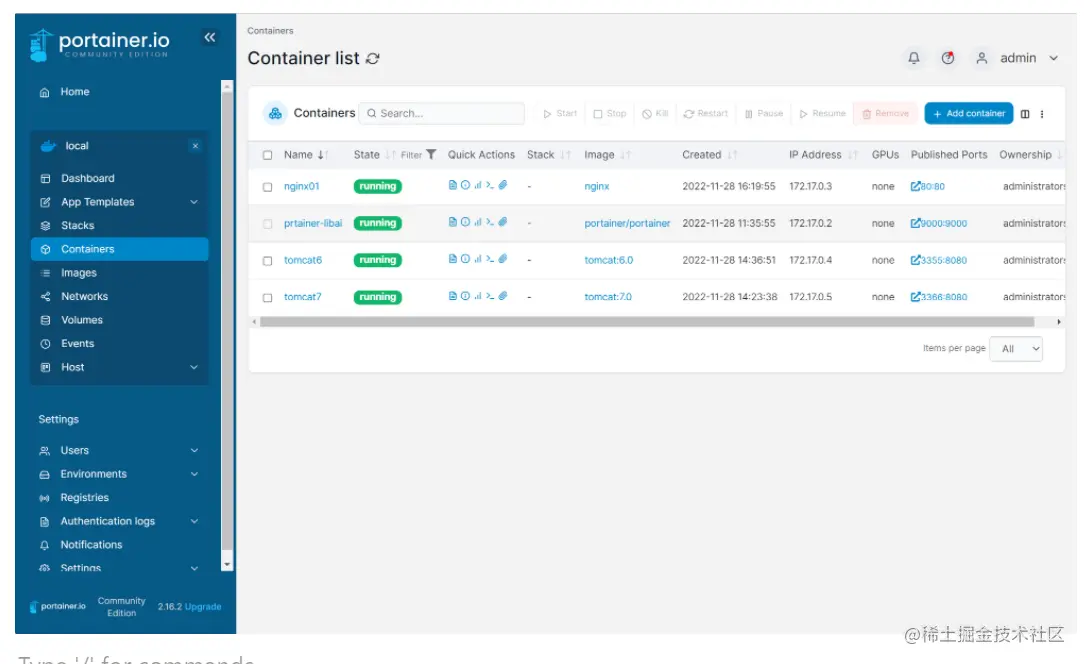Open exec console for tomcat6
The image size is (1084, 664).
tap(489, 259)
